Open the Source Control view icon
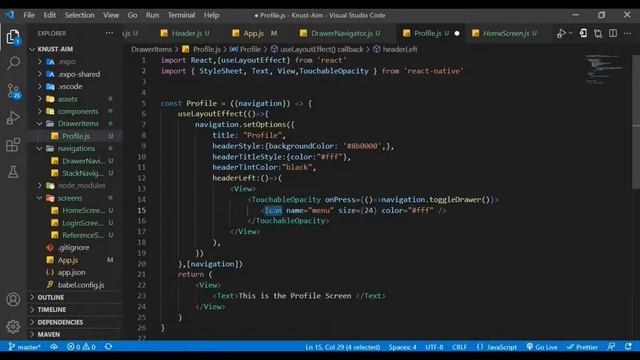The image size is (640, 360). point(13,91)
